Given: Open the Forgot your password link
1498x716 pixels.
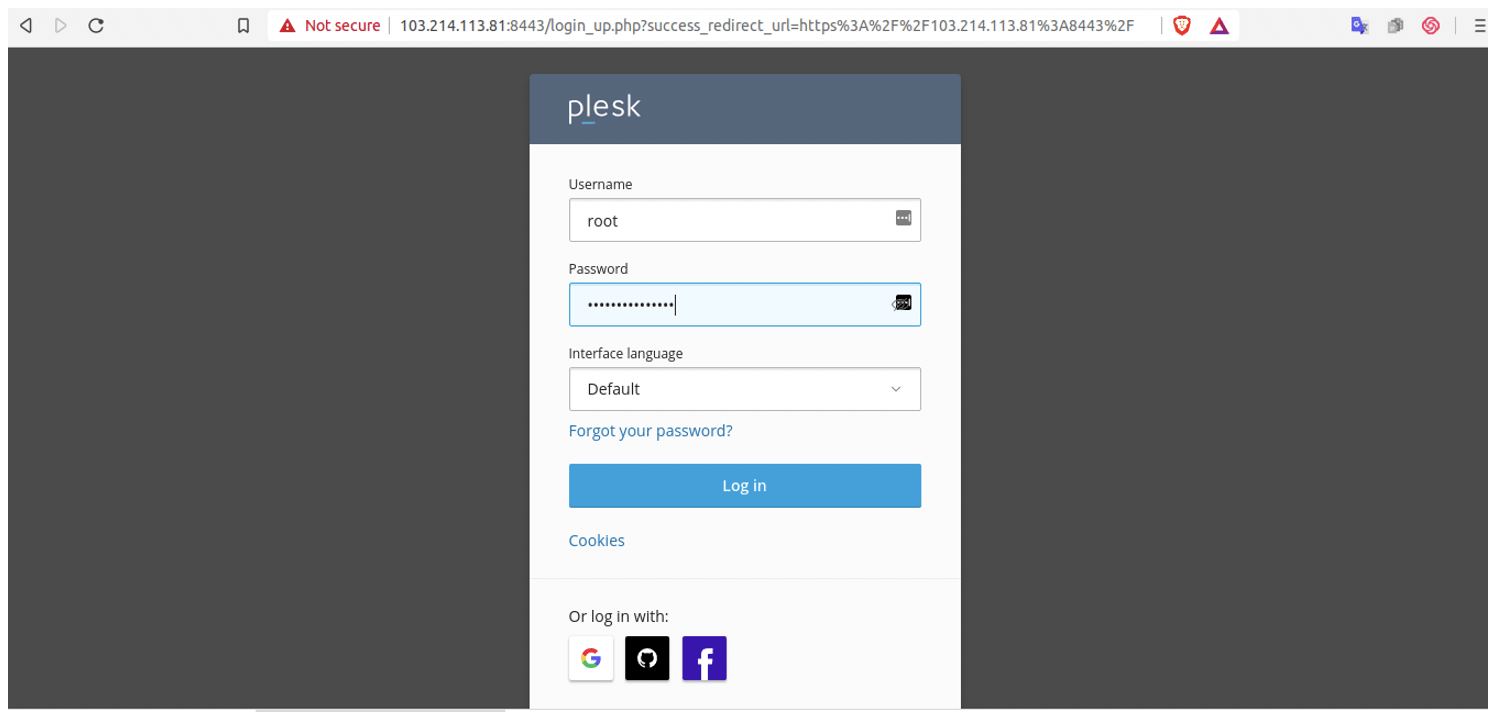Looking at the screenshot, I should click(650, 430).
